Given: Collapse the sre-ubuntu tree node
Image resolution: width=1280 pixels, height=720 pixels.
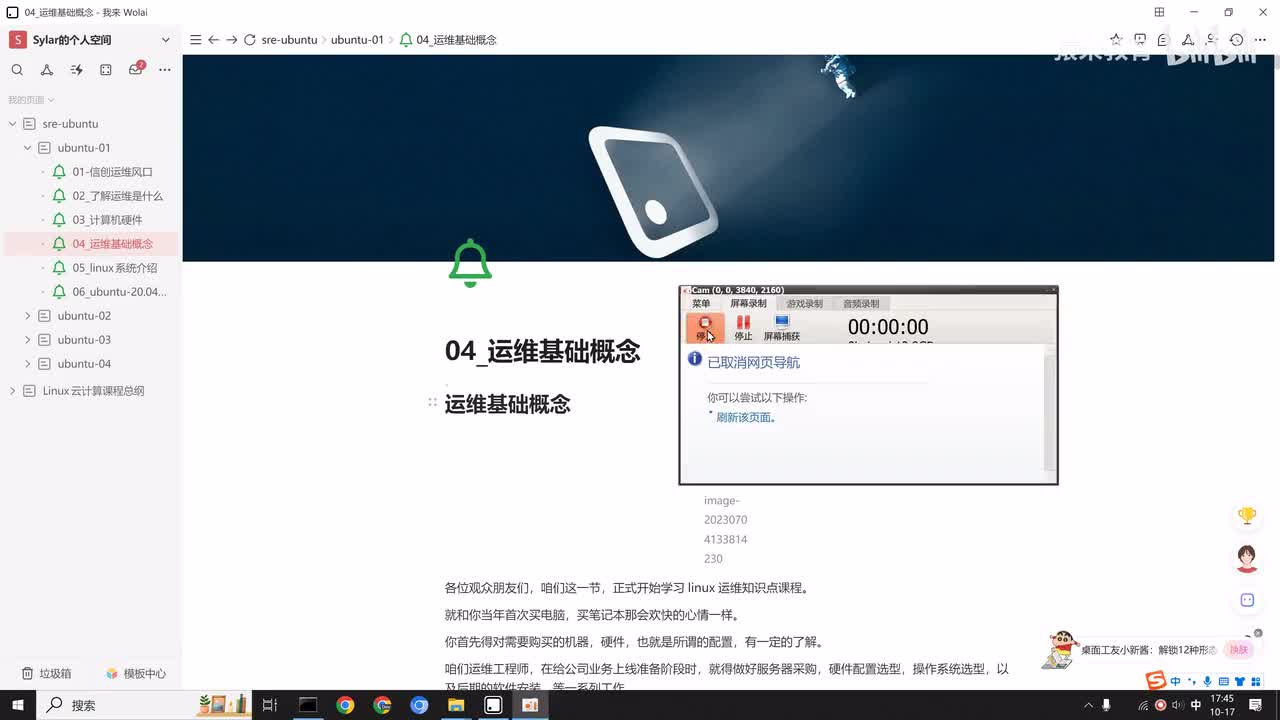Looking at the screenshot, I should [x=13, y=124].
